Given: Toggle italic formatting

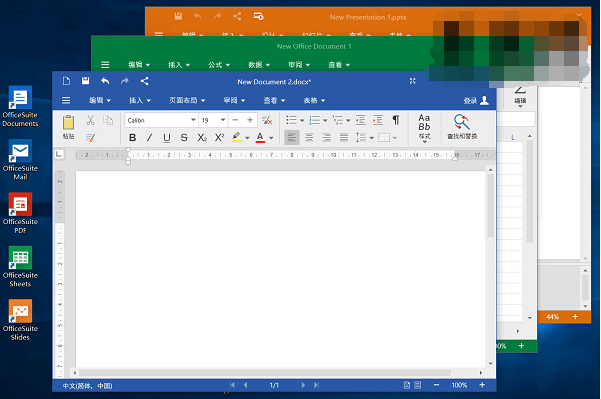Looking at the screenshot, I should coord(149,137).
